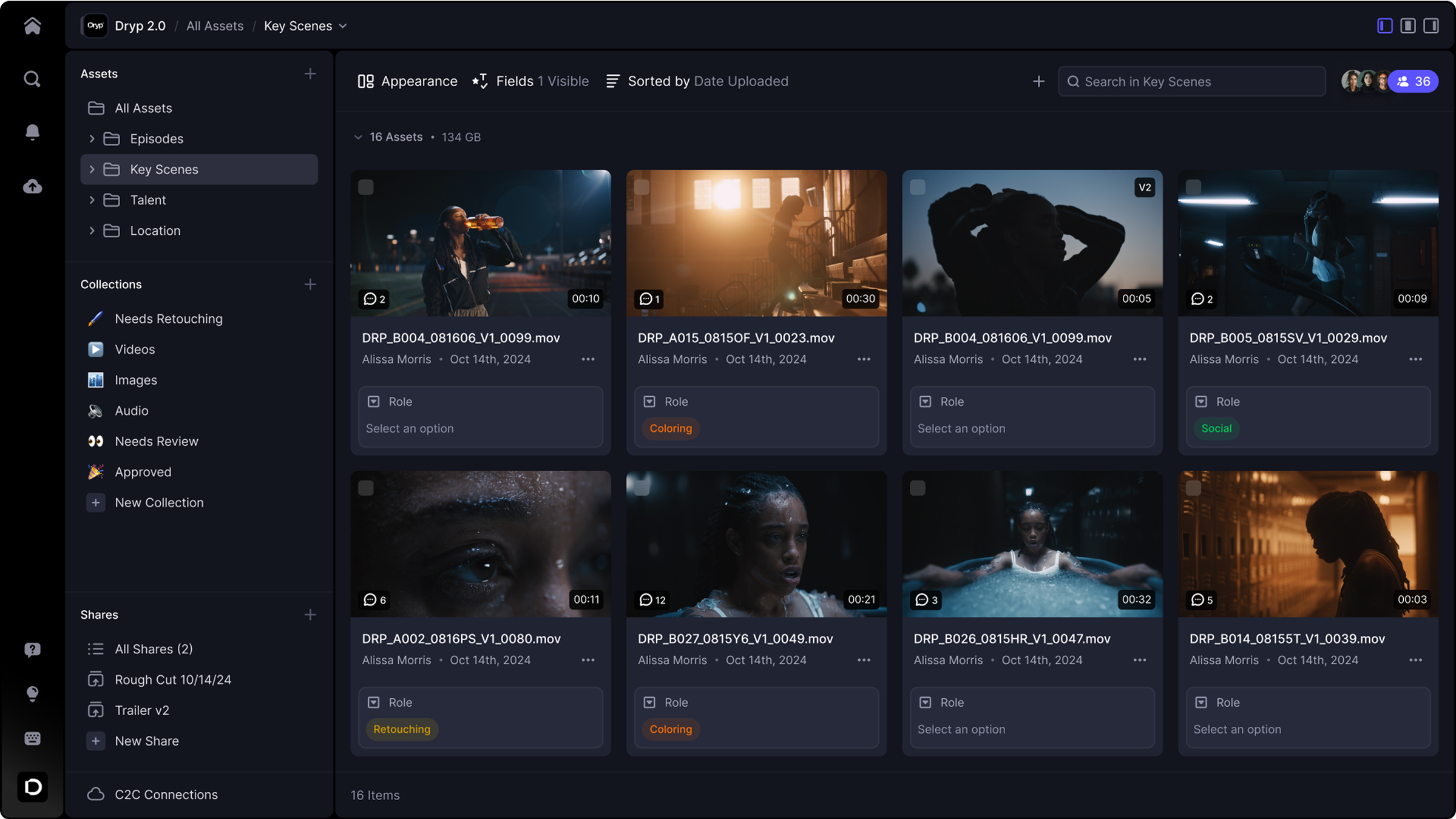Screen dimensions: 1456x819
Task: Open search from the left sidebar icon
Action: [32, 79]
